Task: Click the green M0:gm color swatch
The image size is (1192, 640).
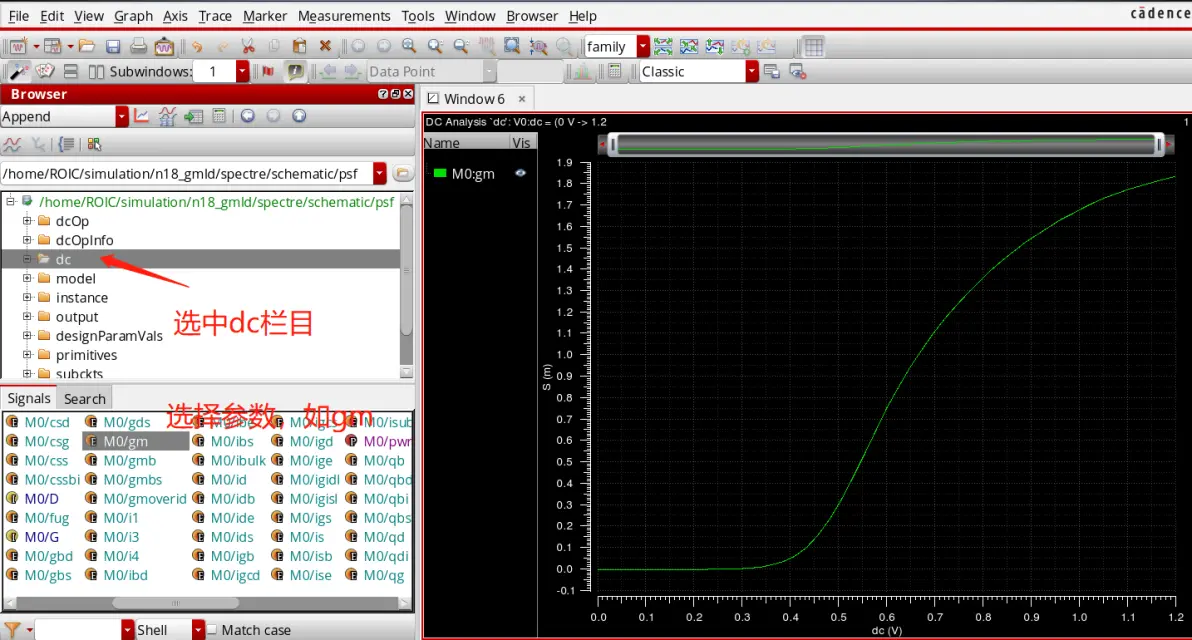Action: pos(439,173)
